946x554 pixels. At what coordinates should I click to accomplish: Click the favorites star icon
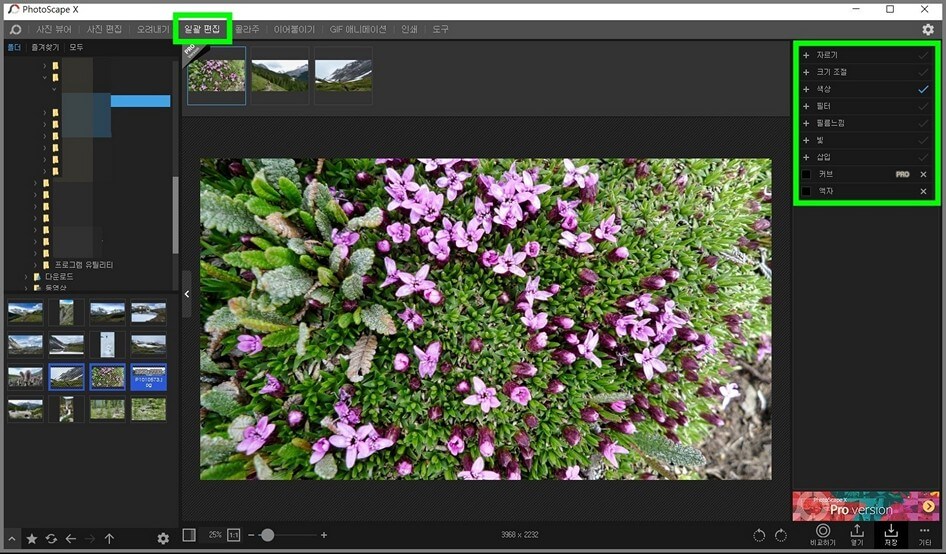coord(32,538)
